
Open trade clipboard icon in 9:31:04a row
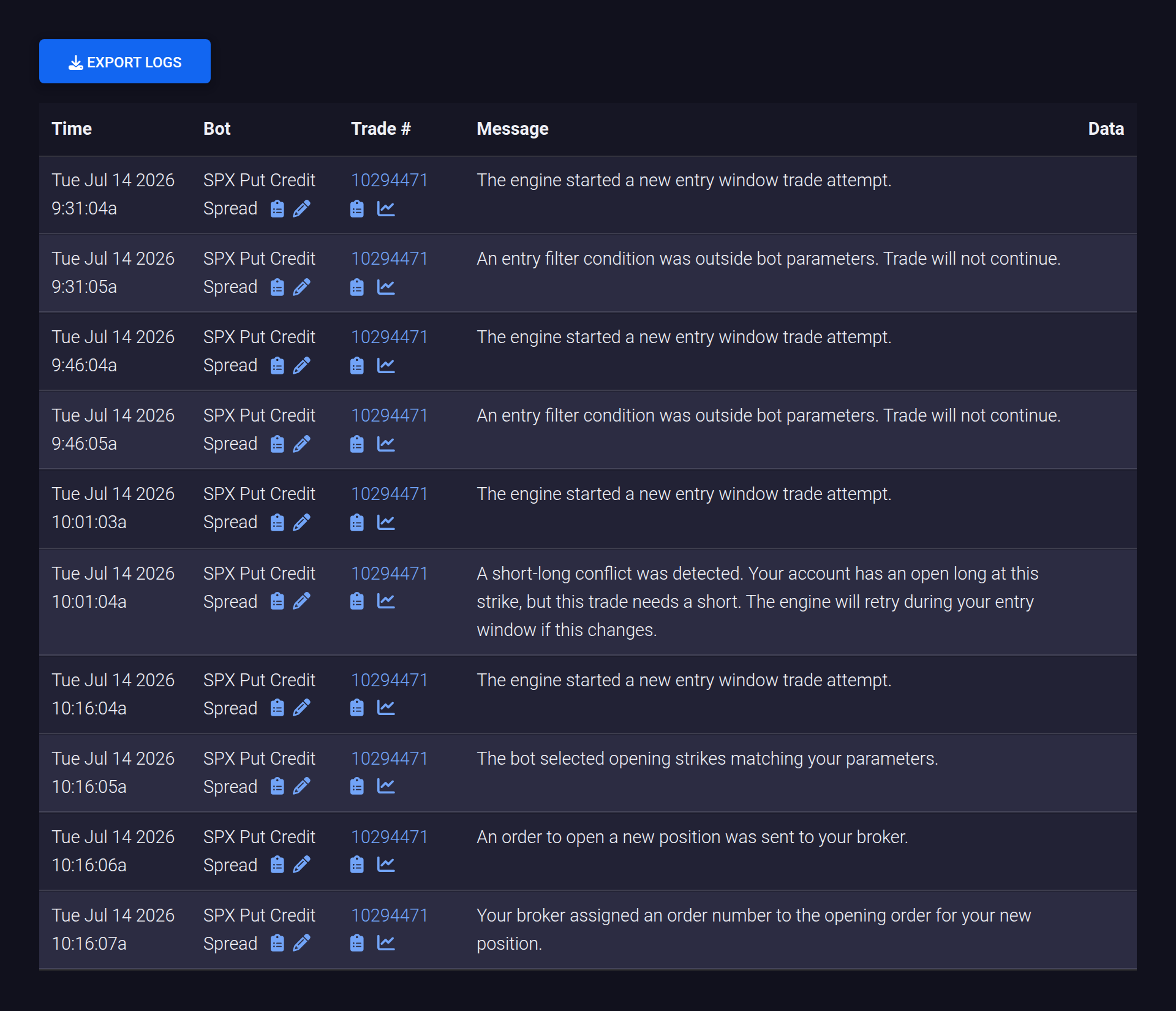(x=357, y=209)
